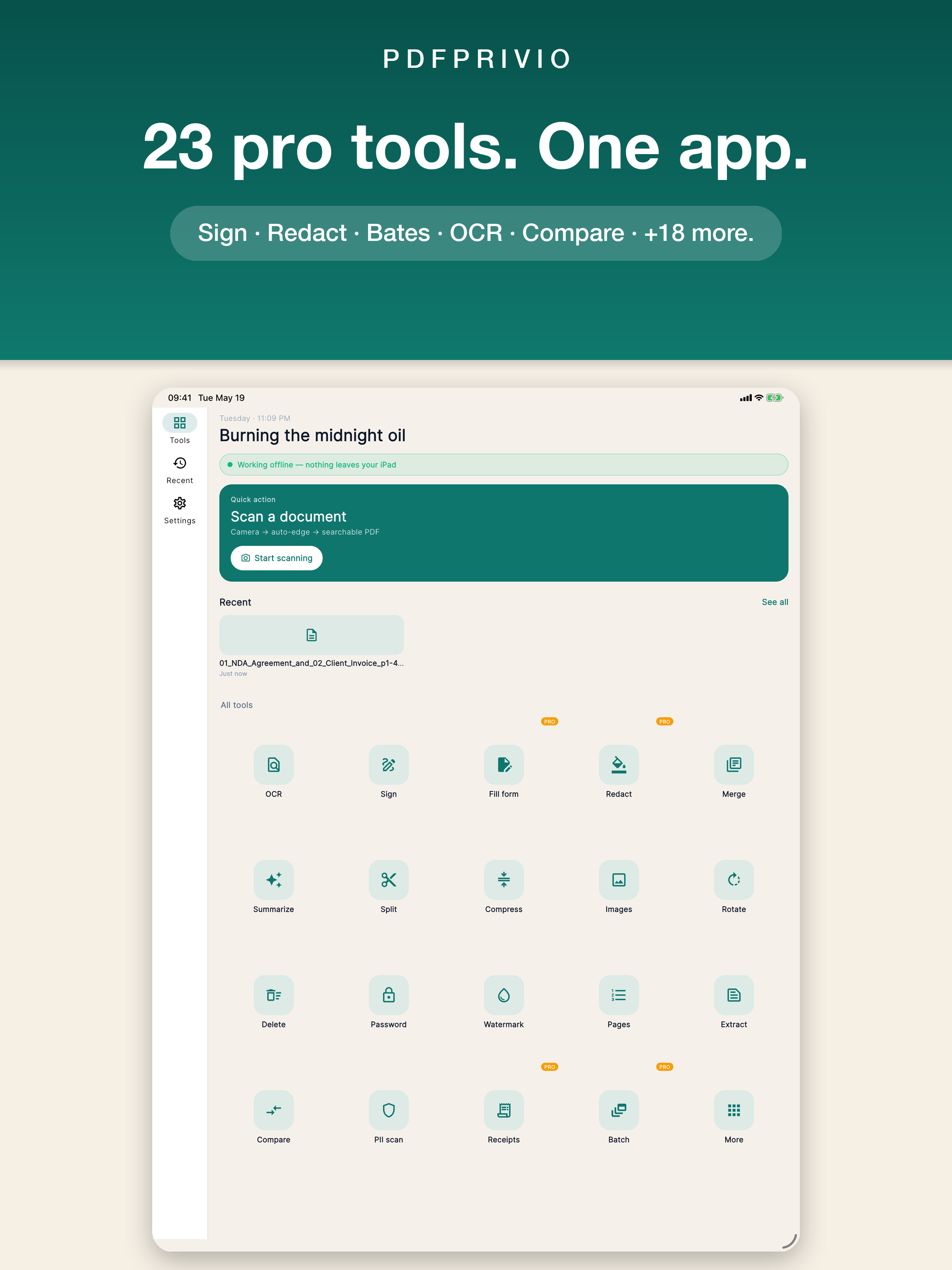Tap the Scan a document heading
952x1270 pixels.
pyautogui.click(x=288, y=517)
